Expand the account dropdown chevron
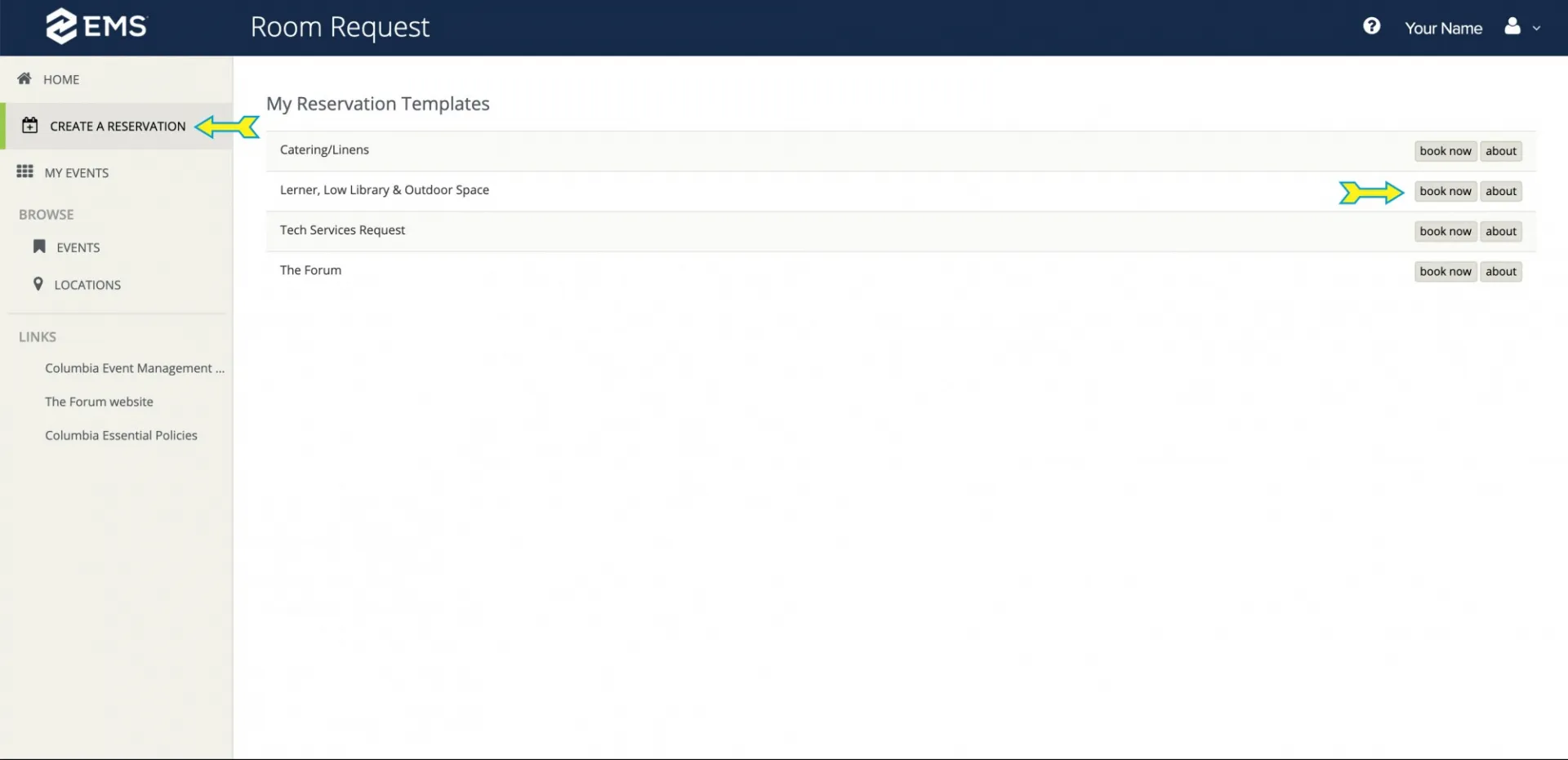Image resolution: width=1568 pixels, height=760 pixels. pyautogui.click(x=1536, y=28)
